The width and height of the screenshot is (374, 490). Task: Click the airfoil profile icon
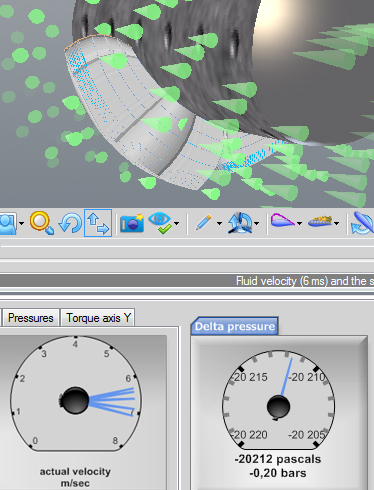coord(282,221)
